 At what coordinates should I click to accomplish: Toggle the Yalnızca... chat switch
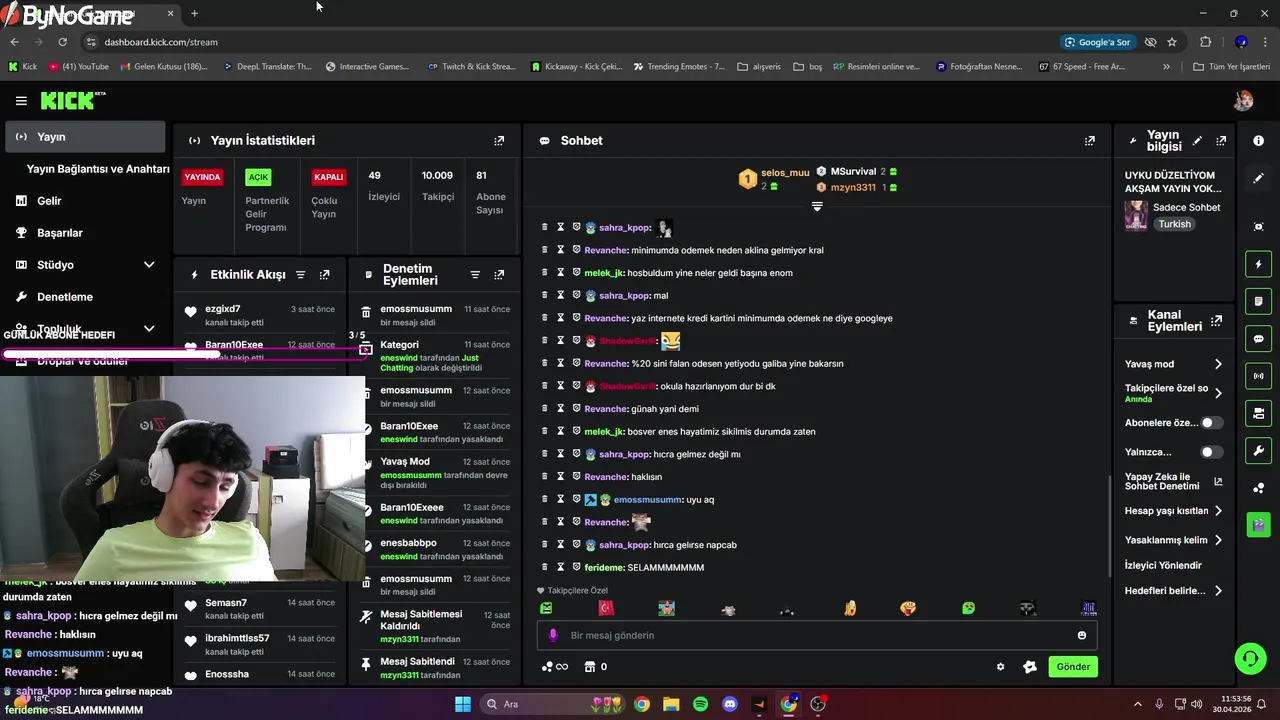click(x=1211, y=452)
